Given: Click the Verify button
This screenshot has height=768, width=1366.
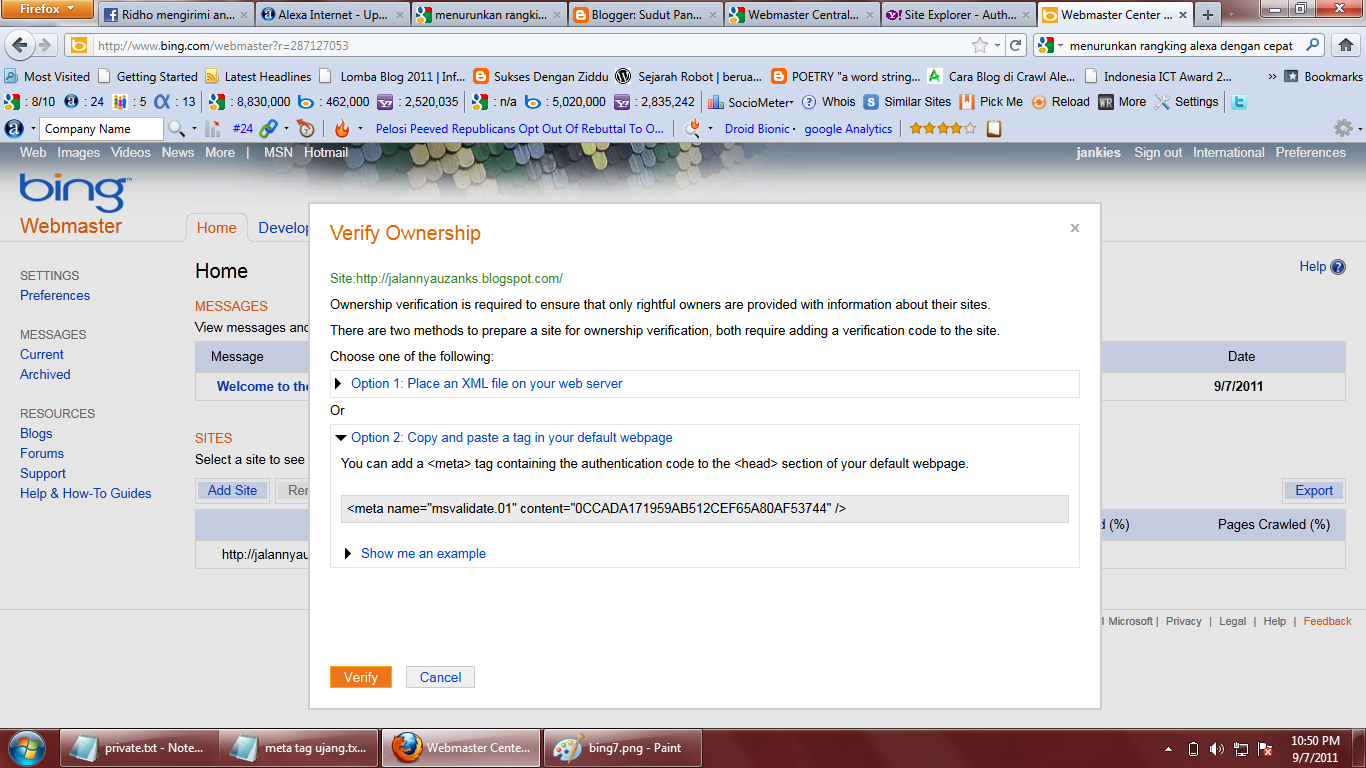Looking at the screenshot, I should 361,677.
